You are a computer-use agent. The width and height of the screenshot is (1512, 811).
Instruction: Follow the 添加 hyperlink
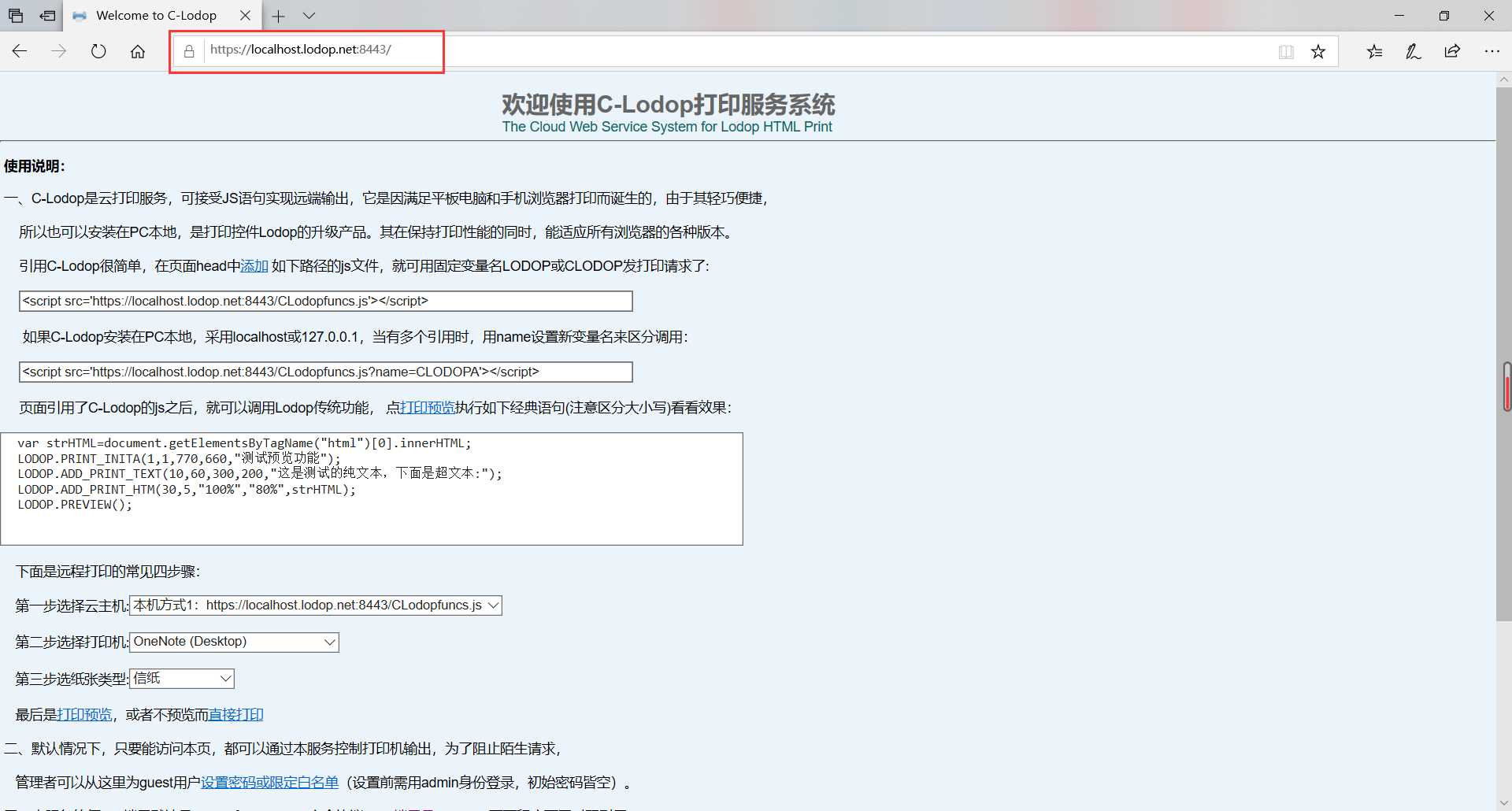(254, 266)
